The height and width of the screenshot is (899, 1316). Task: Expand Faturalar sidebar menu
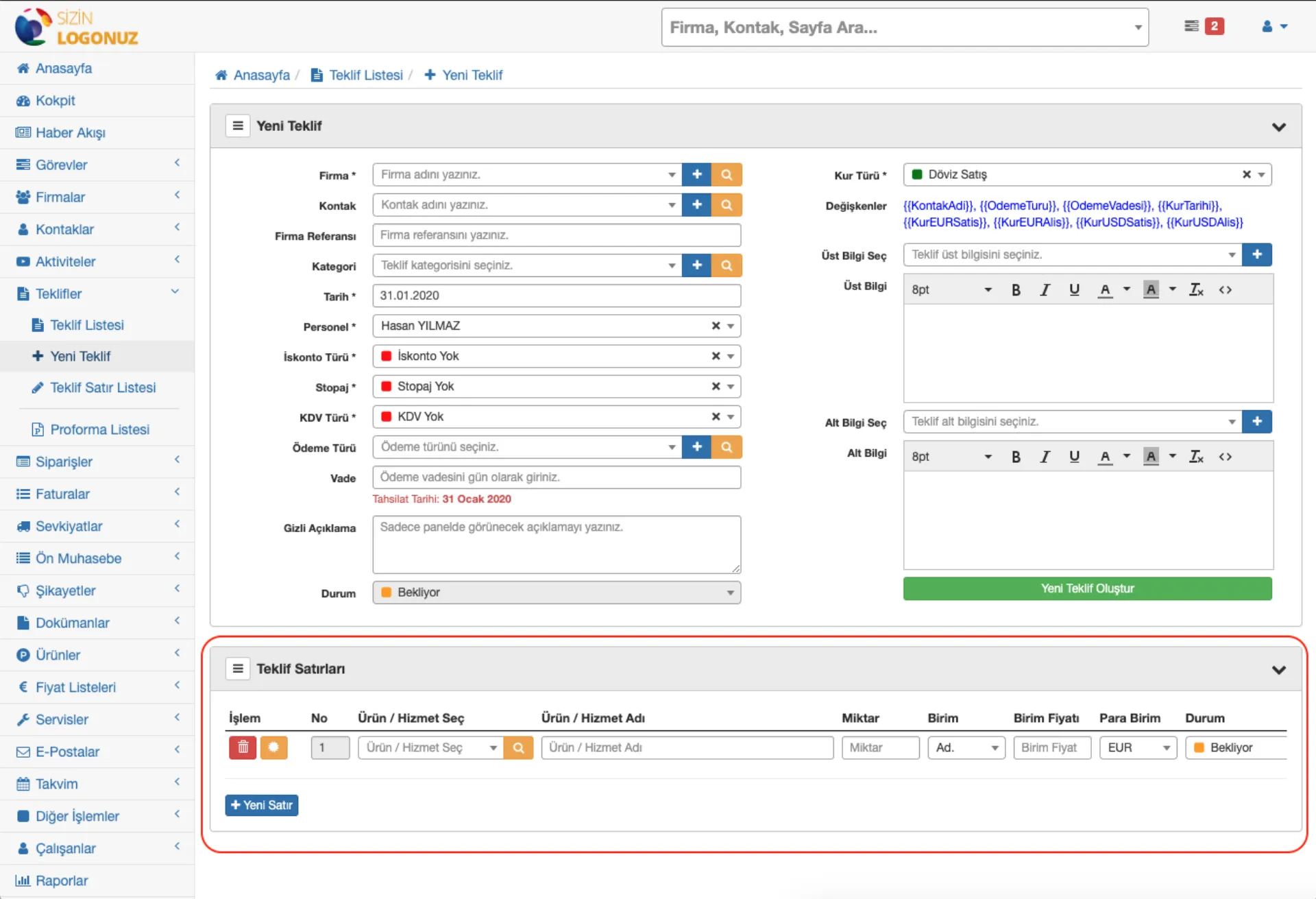97,494
